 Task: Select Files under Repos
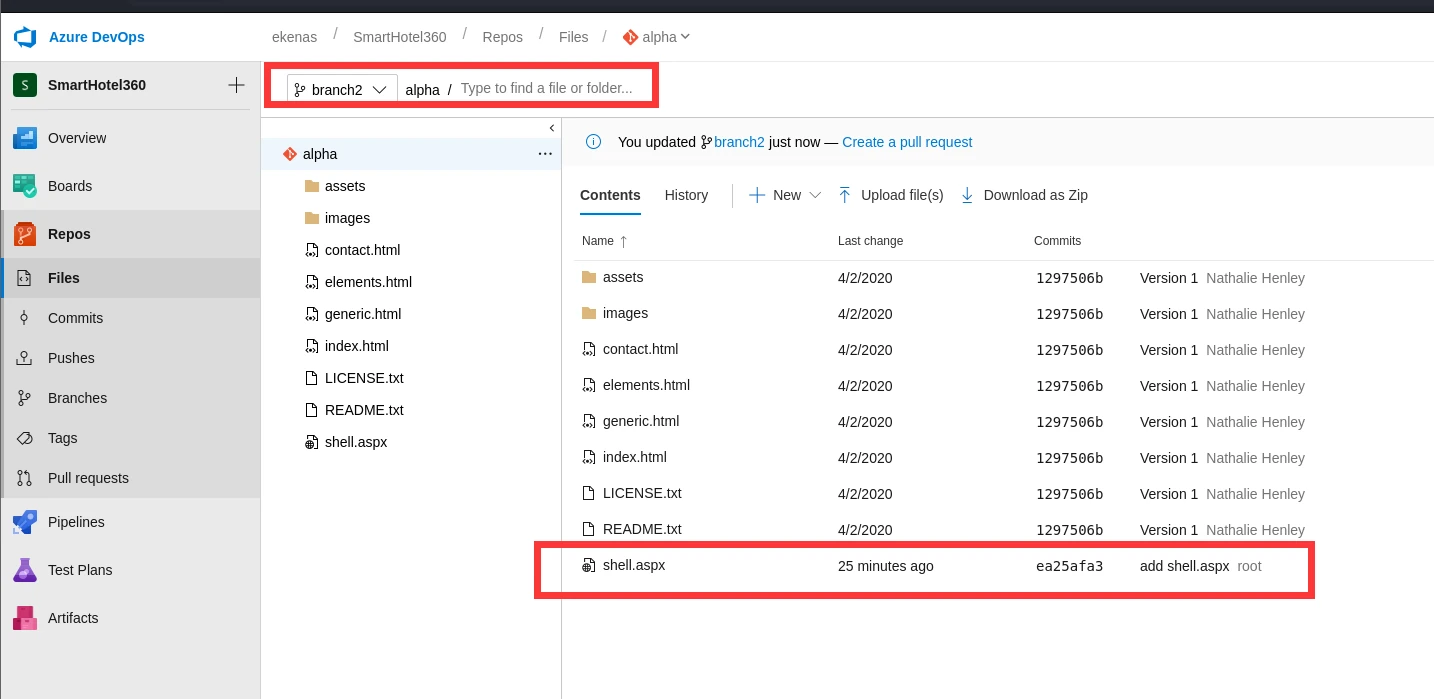coord(130,278)
